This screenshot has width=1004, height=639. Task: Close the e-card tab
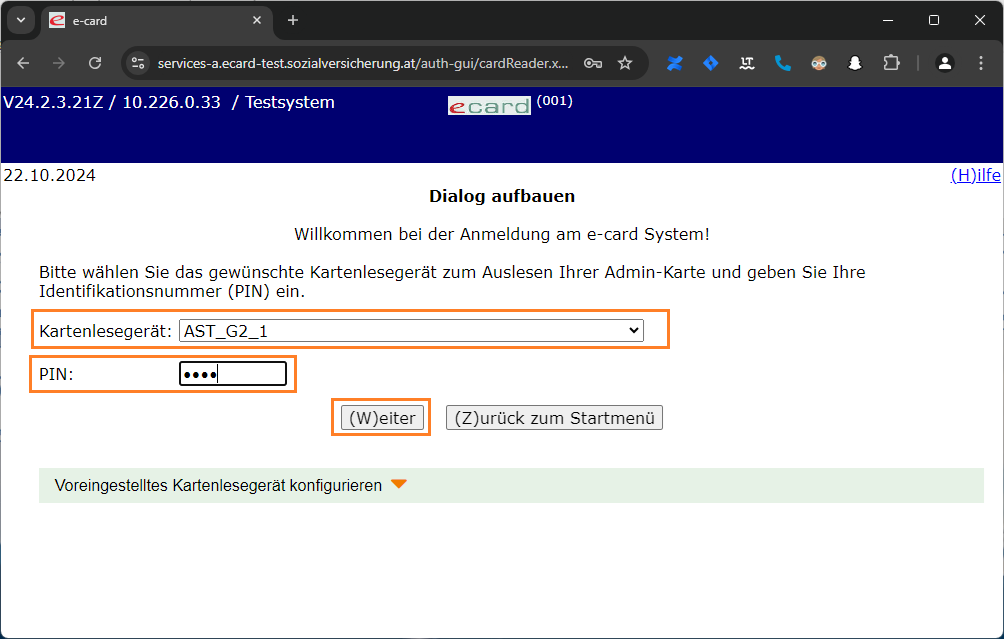(257, 20)
